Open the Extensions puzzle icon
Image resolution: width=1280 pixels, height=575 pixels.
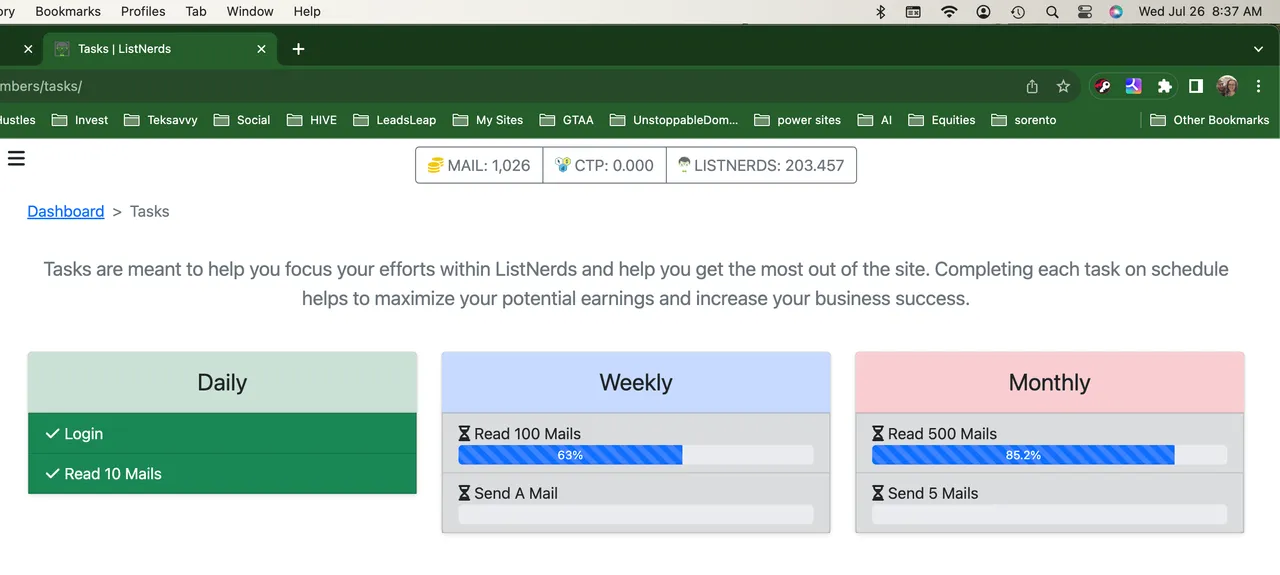[1164, 87]
